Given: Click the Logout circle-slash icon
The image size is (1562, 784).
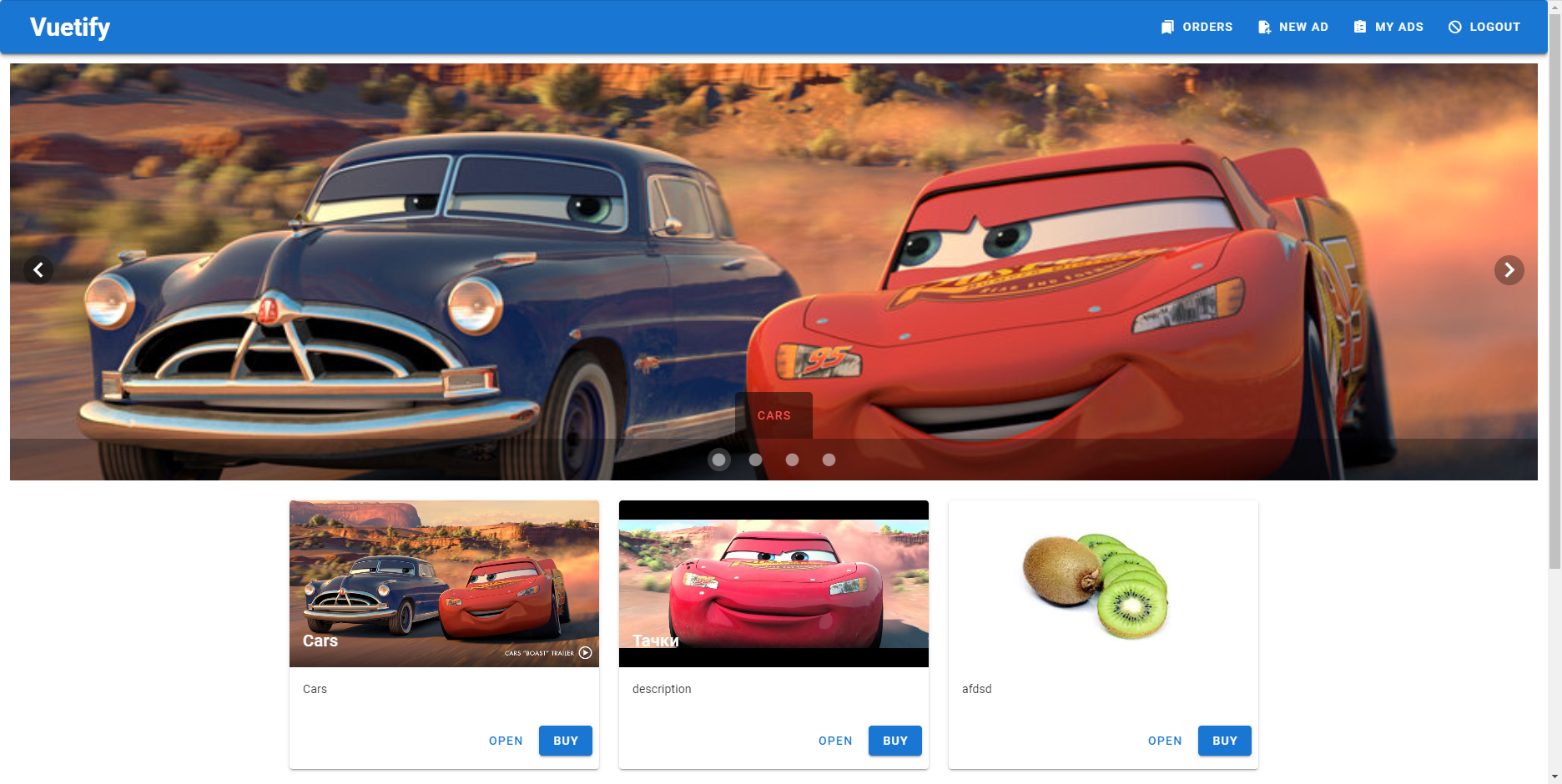Looking at the screenshot, I should (x=1455, y=28).
